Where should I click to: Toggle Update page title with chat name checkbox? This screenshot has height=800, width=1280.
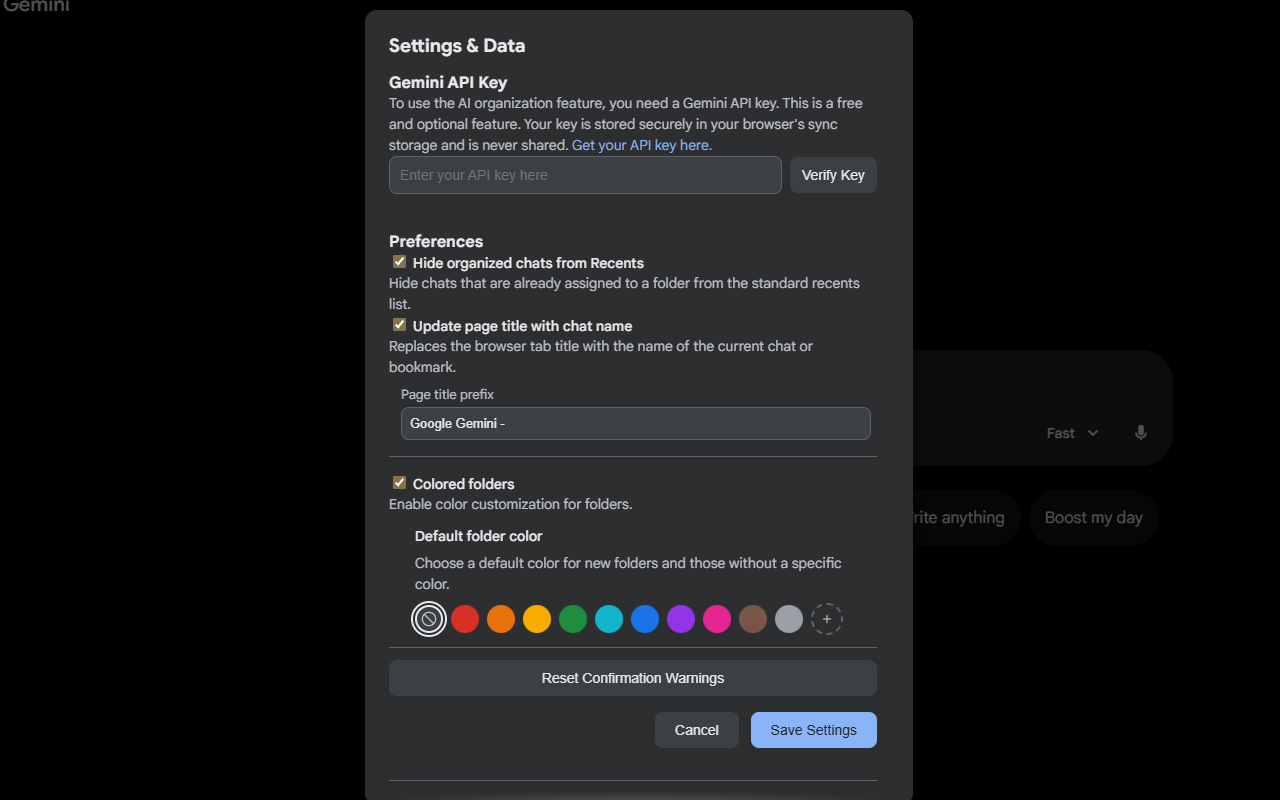pos(400,325)
